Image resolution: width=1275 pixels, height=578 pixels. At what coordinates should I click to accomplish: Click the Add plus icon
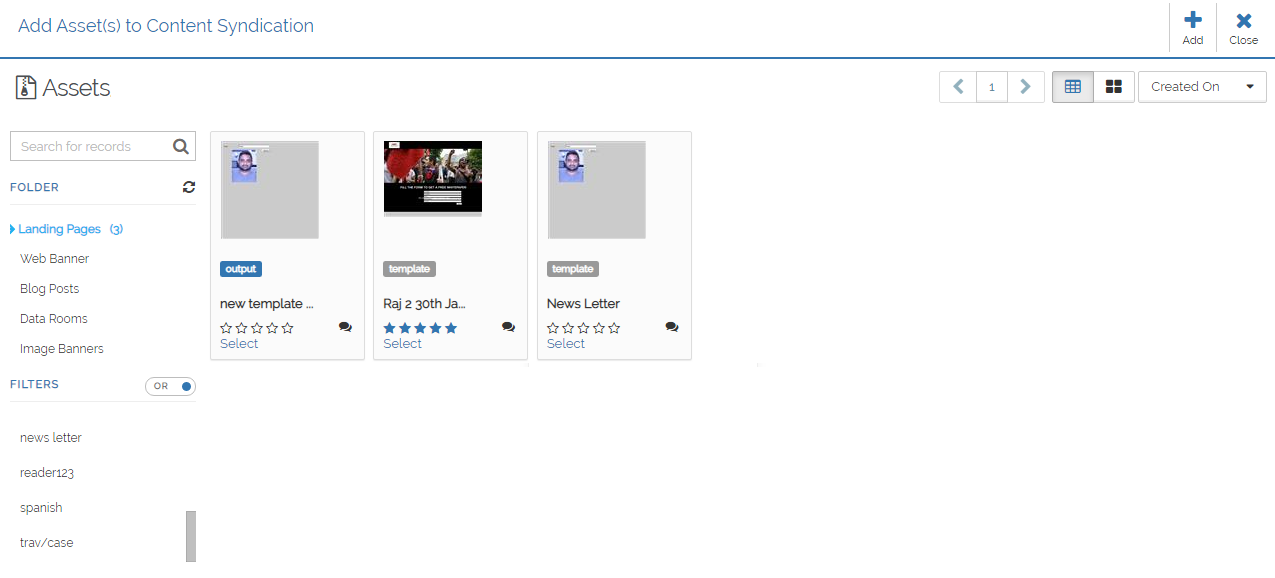click(1192, 20)
